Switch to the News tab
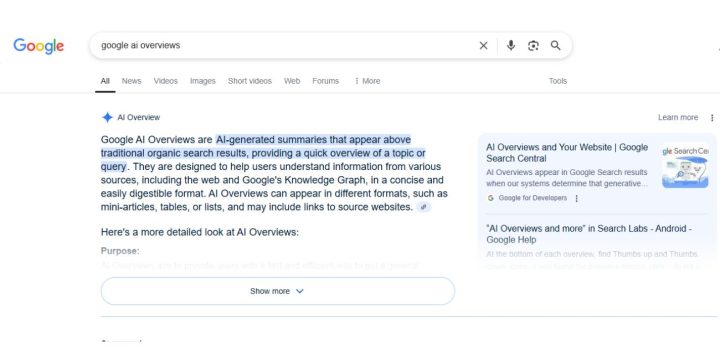720x360 pixels. (x=131, y=81)
